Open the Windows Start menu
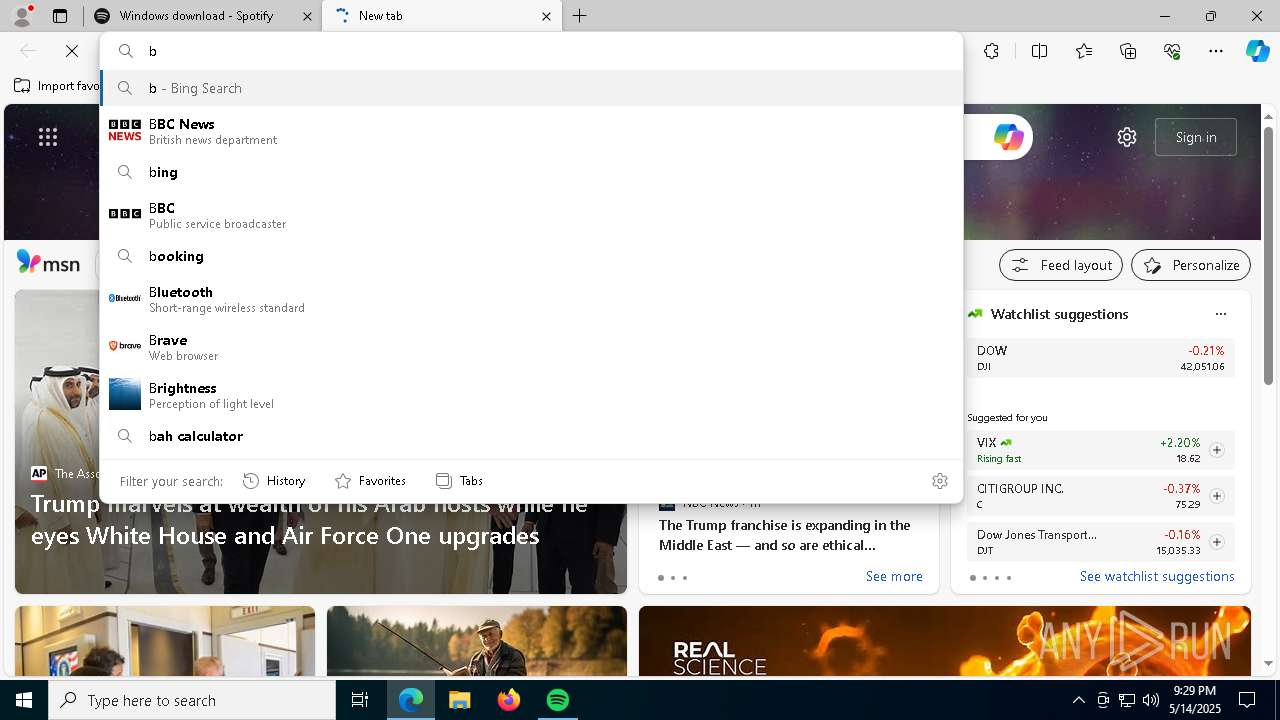This screenshot has width=1280, height=720. point(24,700)
